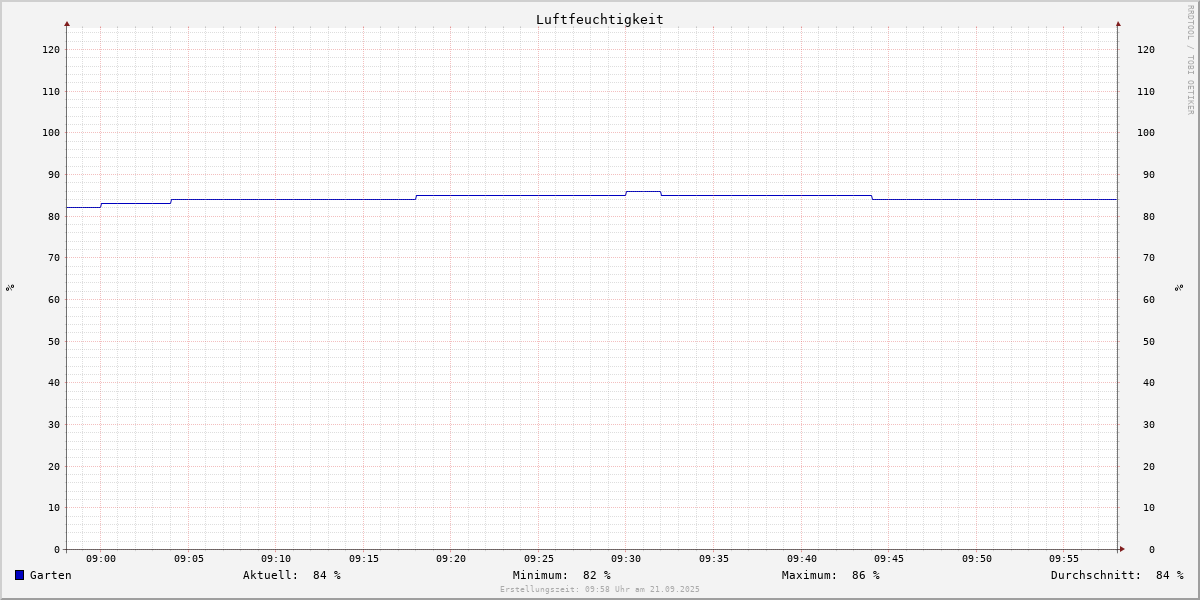This screenshot has height=600, width=1200.
Task: Click the humidity line's start at 82%
Action: 83,207
